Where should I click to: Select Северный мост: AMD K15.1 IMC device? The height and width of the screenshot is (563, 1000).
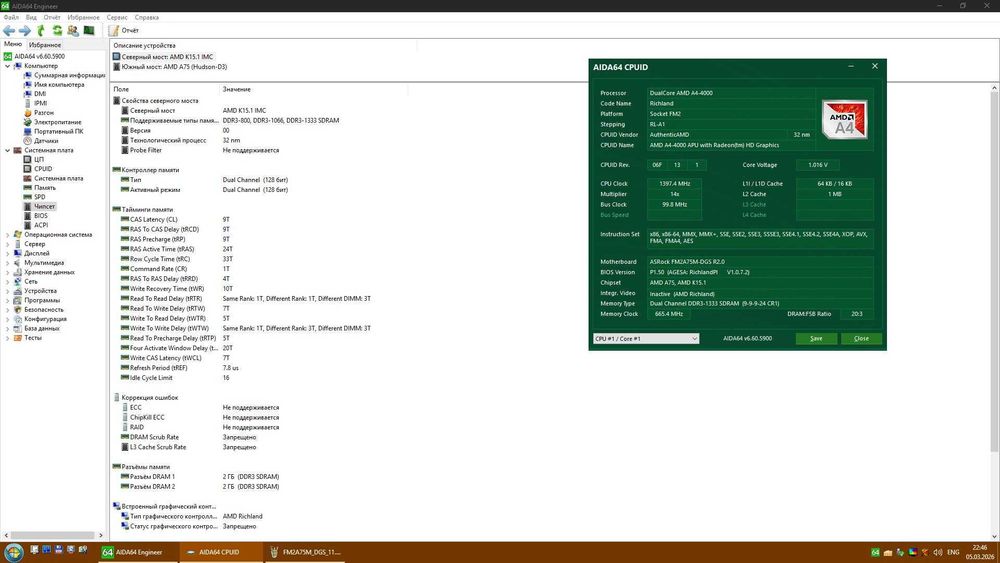(x=167, y=57)
